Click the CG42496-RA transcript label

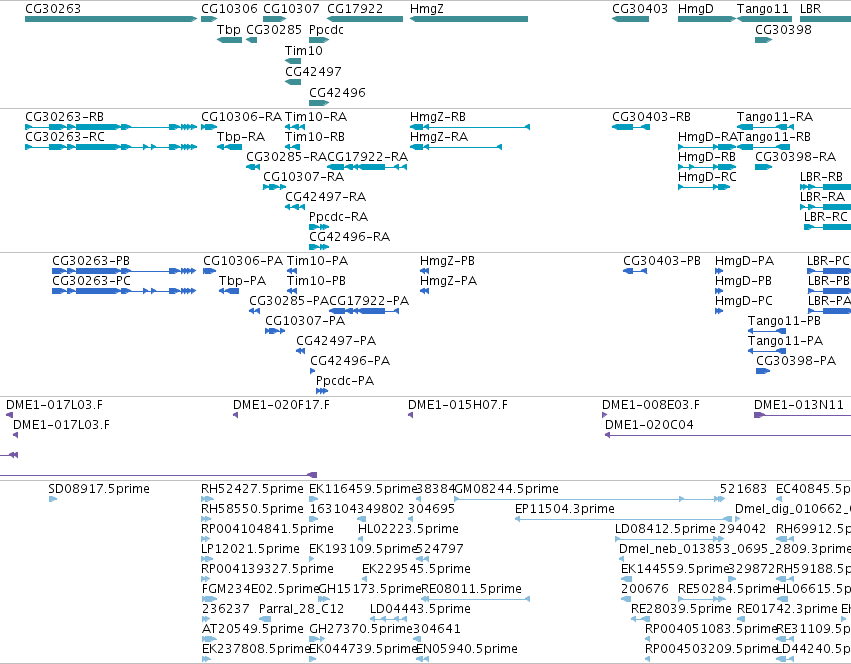(350, 237)
